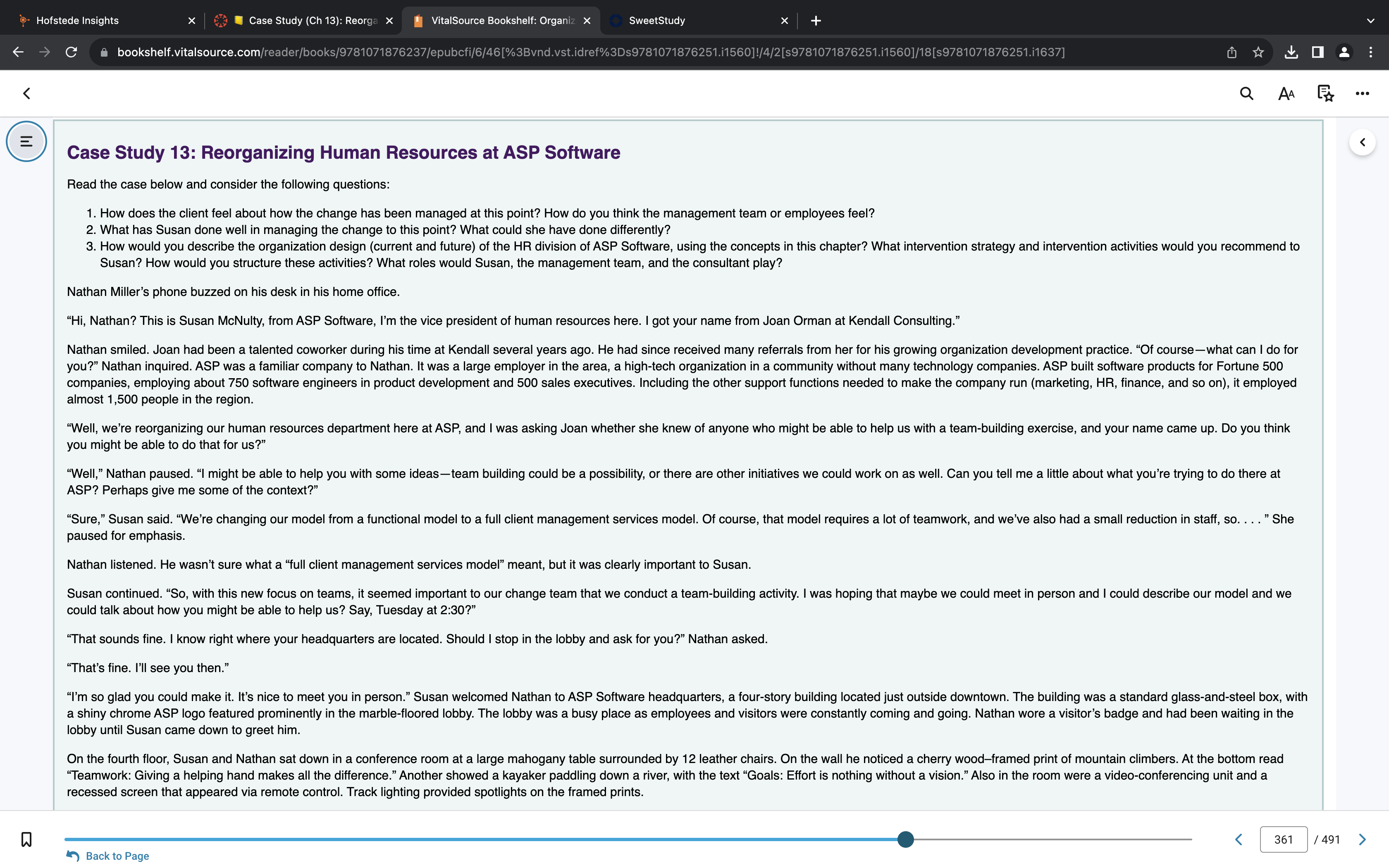Open the browser downloads icon
1389x868 pixels.
(1291, 52)
